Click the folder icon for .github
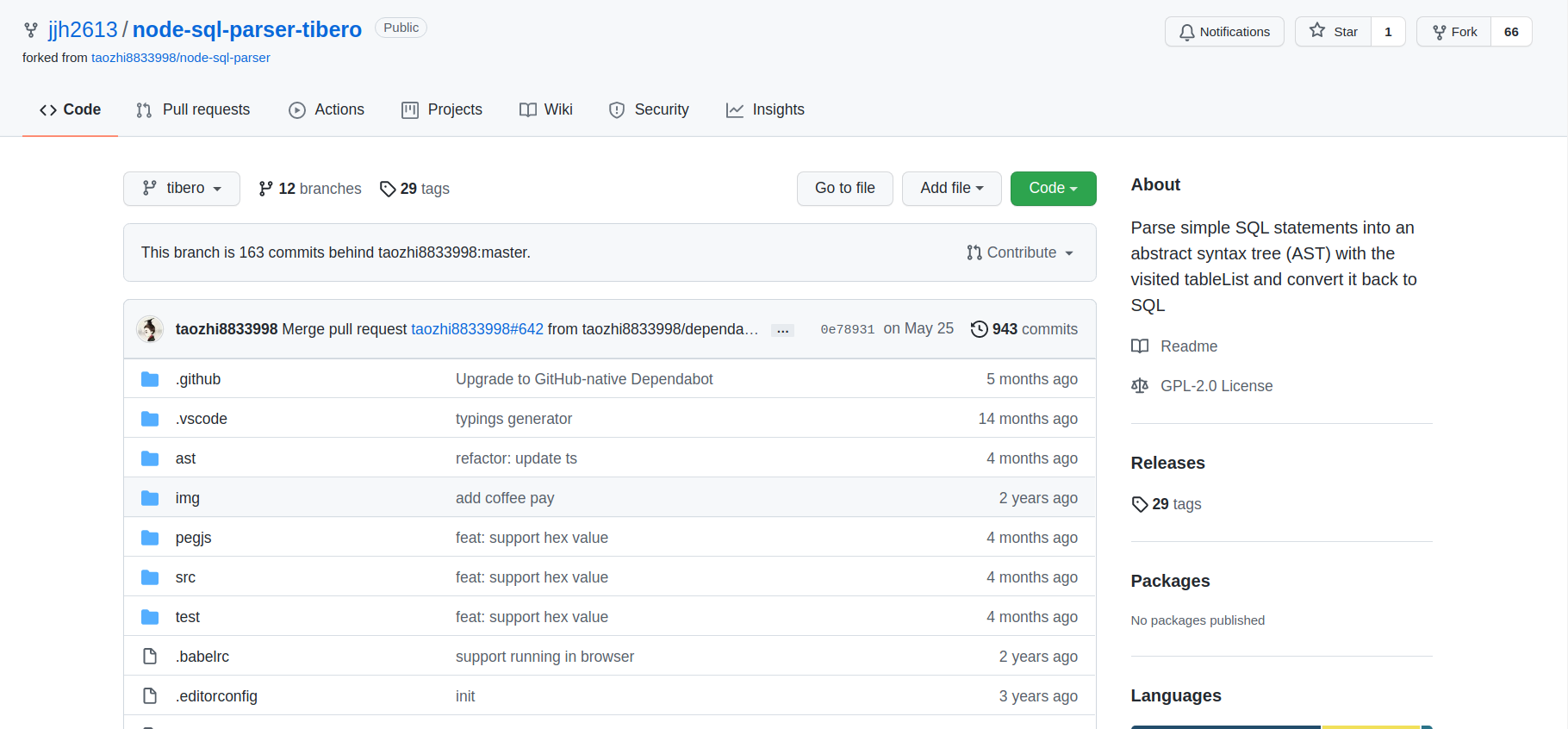 [150, 379]
